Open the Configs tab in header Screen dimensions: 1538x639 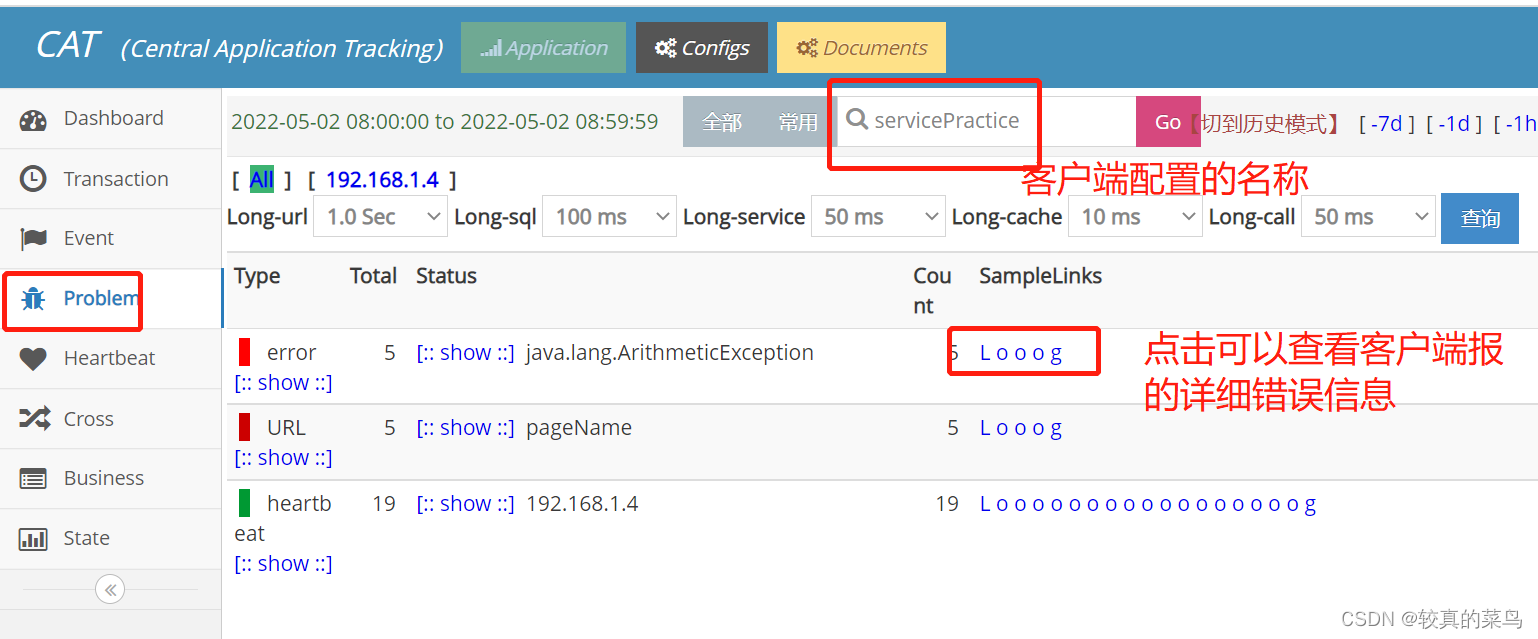[x=702, y=47]
